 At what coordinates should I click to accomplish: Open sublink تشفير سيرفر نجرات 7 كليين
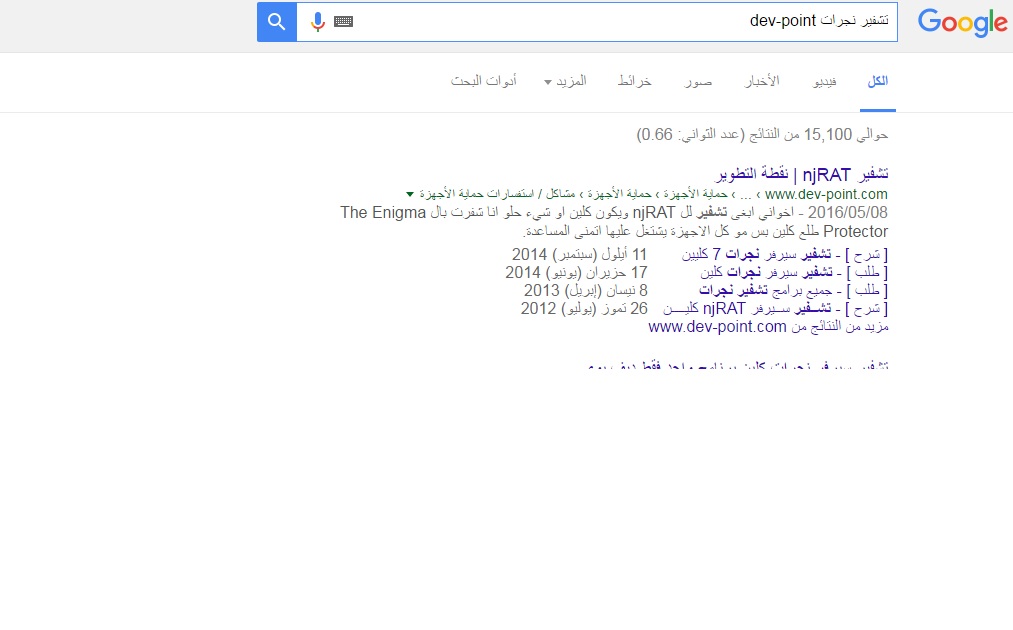tap(784, 255)
